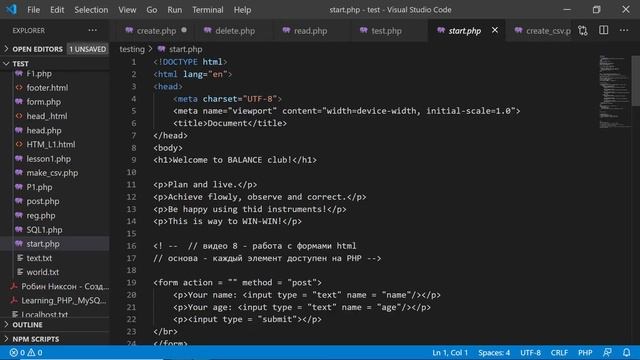Open the Edit menu
The width and height of the screenshot is (640, 360).
[x=57, y=10]
